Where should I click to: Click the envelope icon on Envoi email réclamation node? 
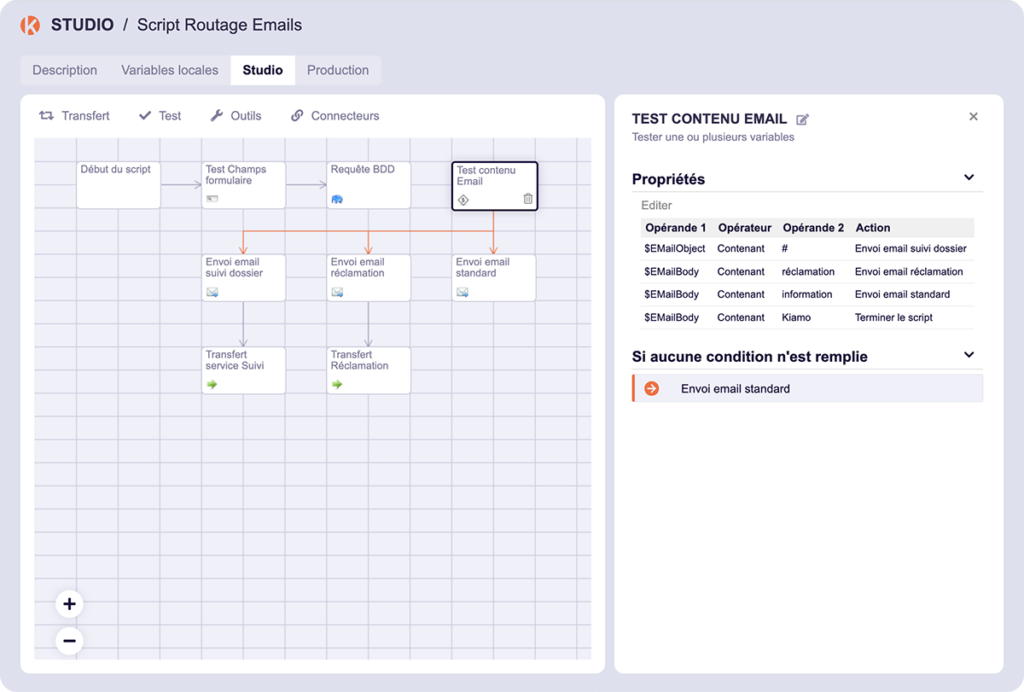(x=336, y=291)
